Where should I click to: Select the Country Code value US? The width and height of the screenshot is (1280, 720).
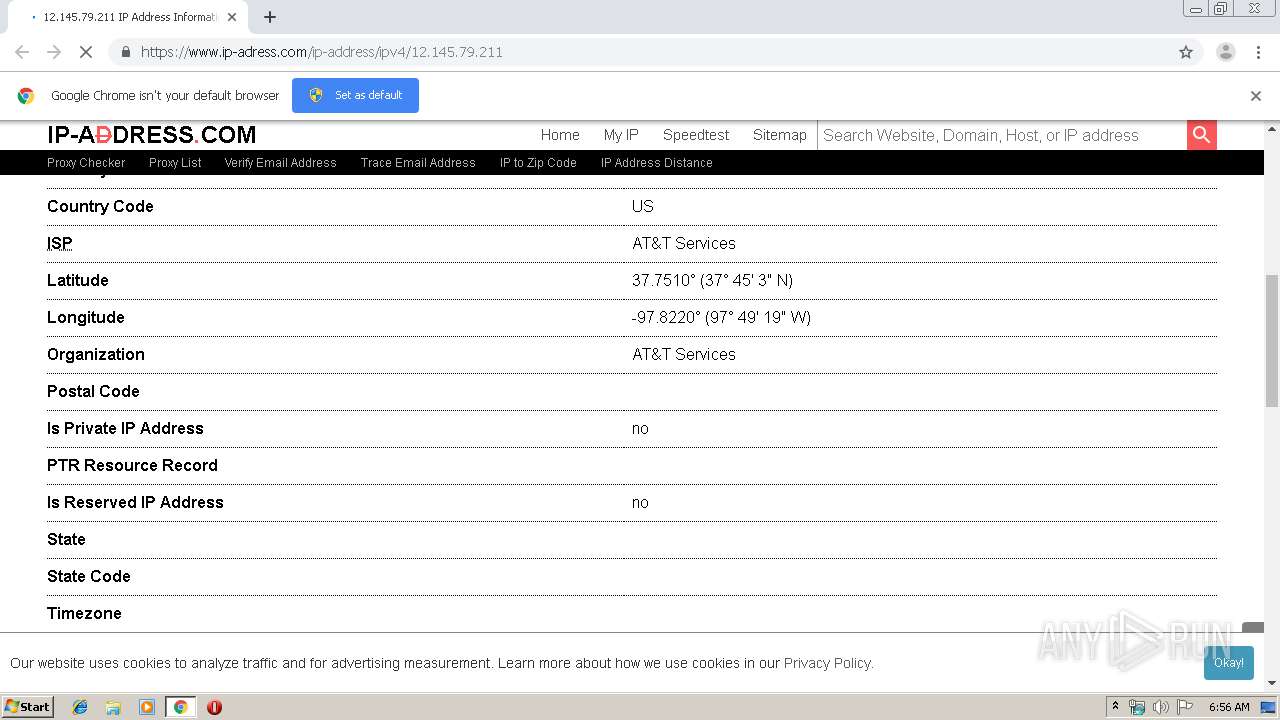click(x=642, y=206)
